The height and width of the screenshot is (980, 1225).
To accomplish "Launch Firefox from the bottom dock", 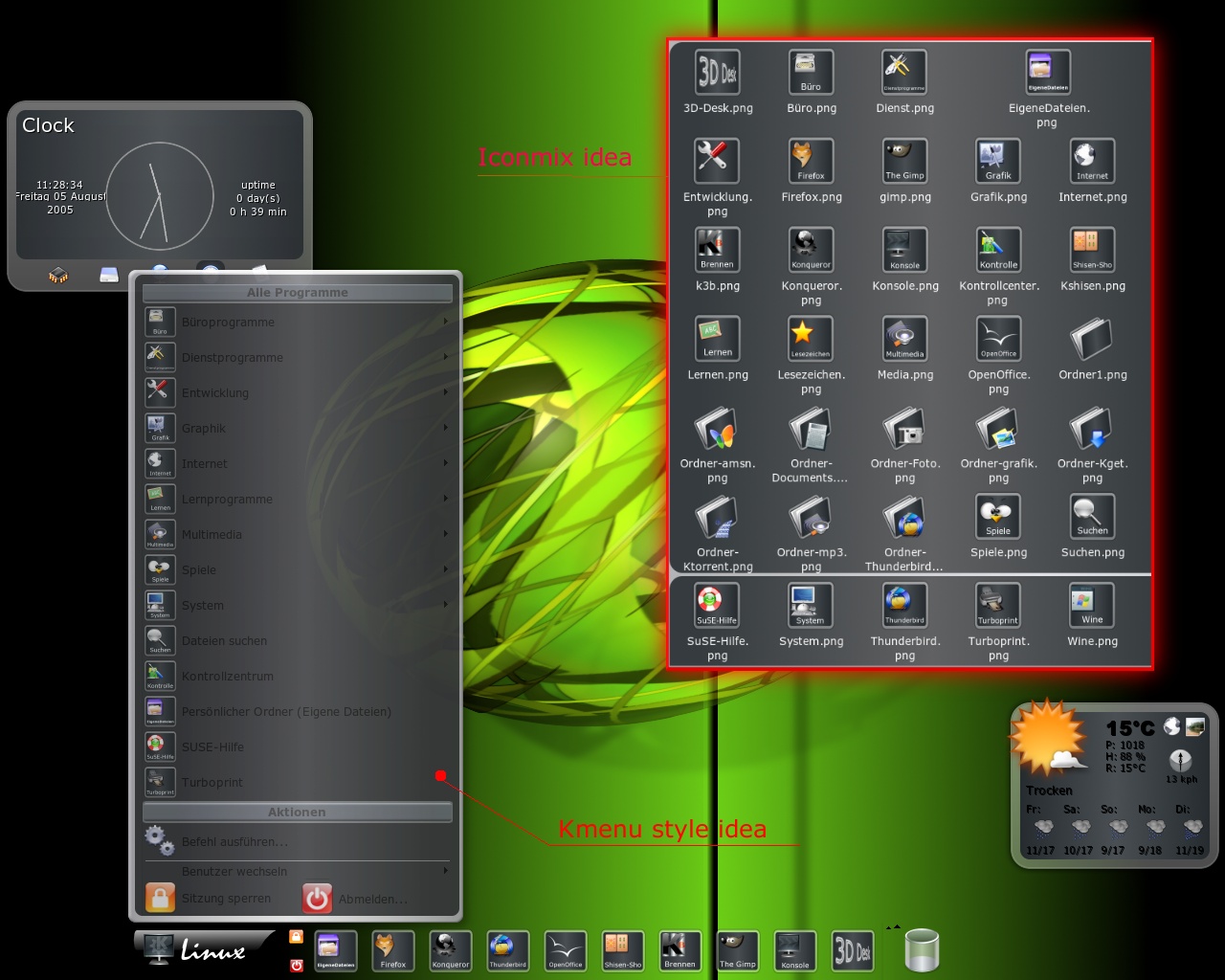I will pos(393,951).
